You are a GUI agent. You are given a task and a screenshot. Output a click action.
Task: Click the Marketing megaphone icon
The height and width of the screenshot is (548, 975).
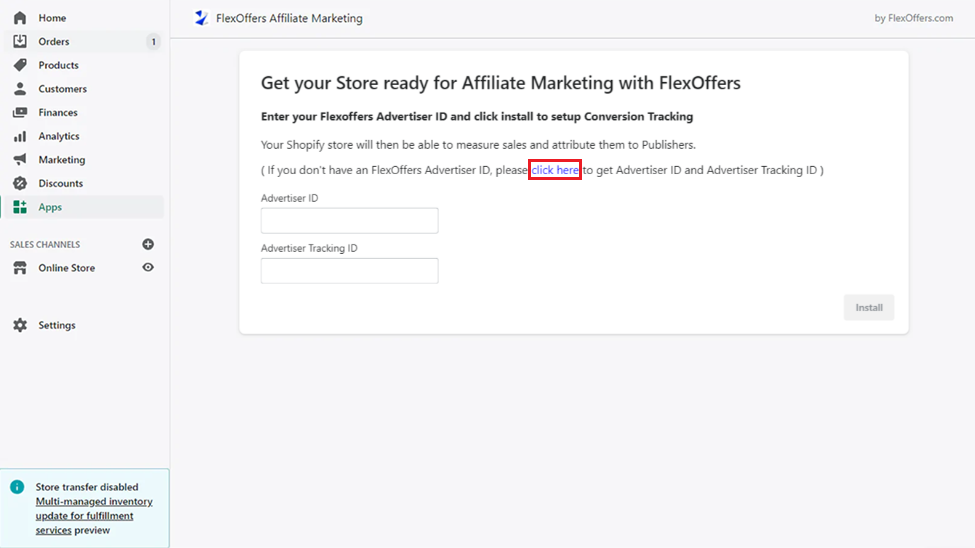coord(20,160)
